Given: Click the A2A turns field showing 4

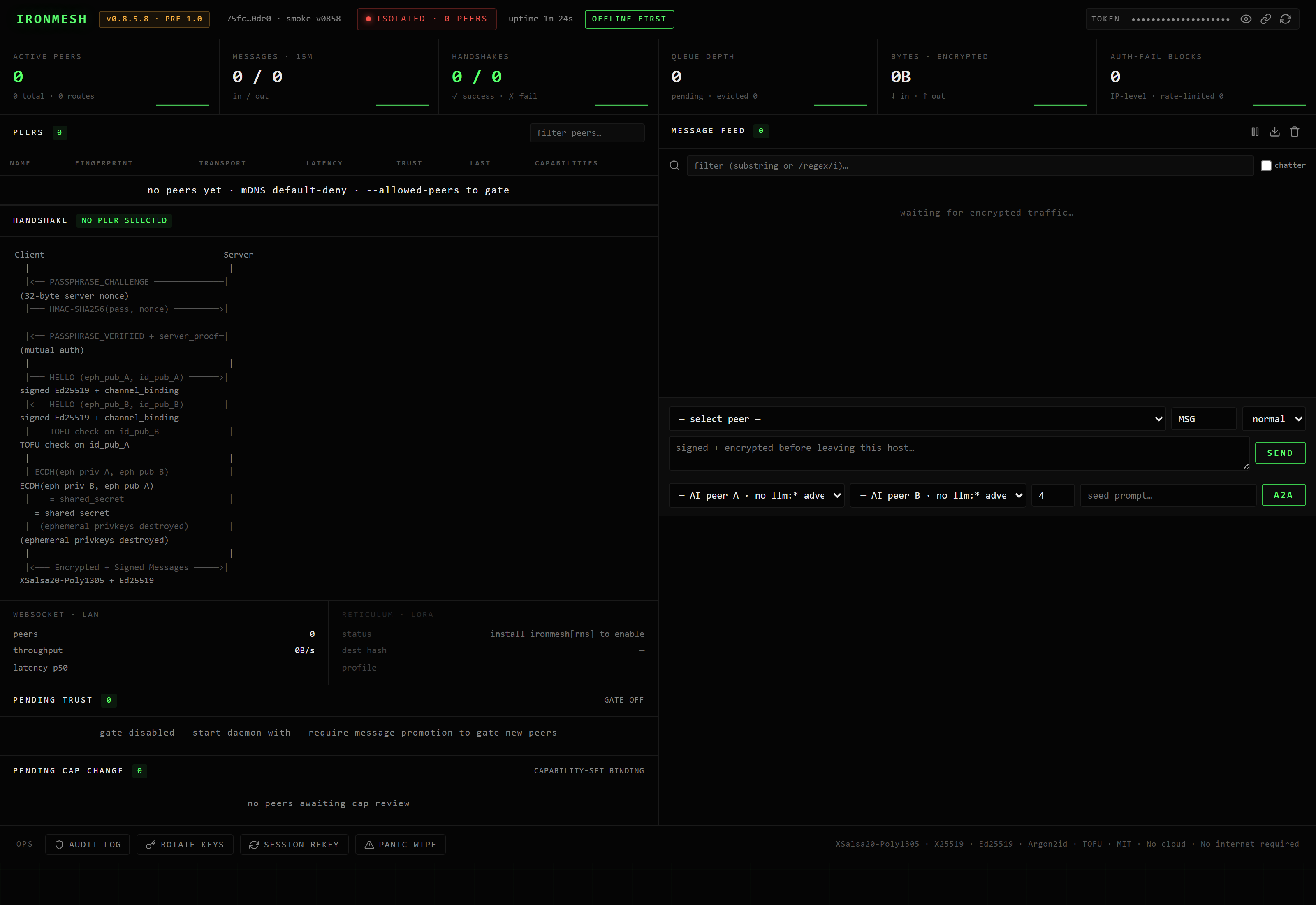Looking at the screenshot, I should [1052, 496].
